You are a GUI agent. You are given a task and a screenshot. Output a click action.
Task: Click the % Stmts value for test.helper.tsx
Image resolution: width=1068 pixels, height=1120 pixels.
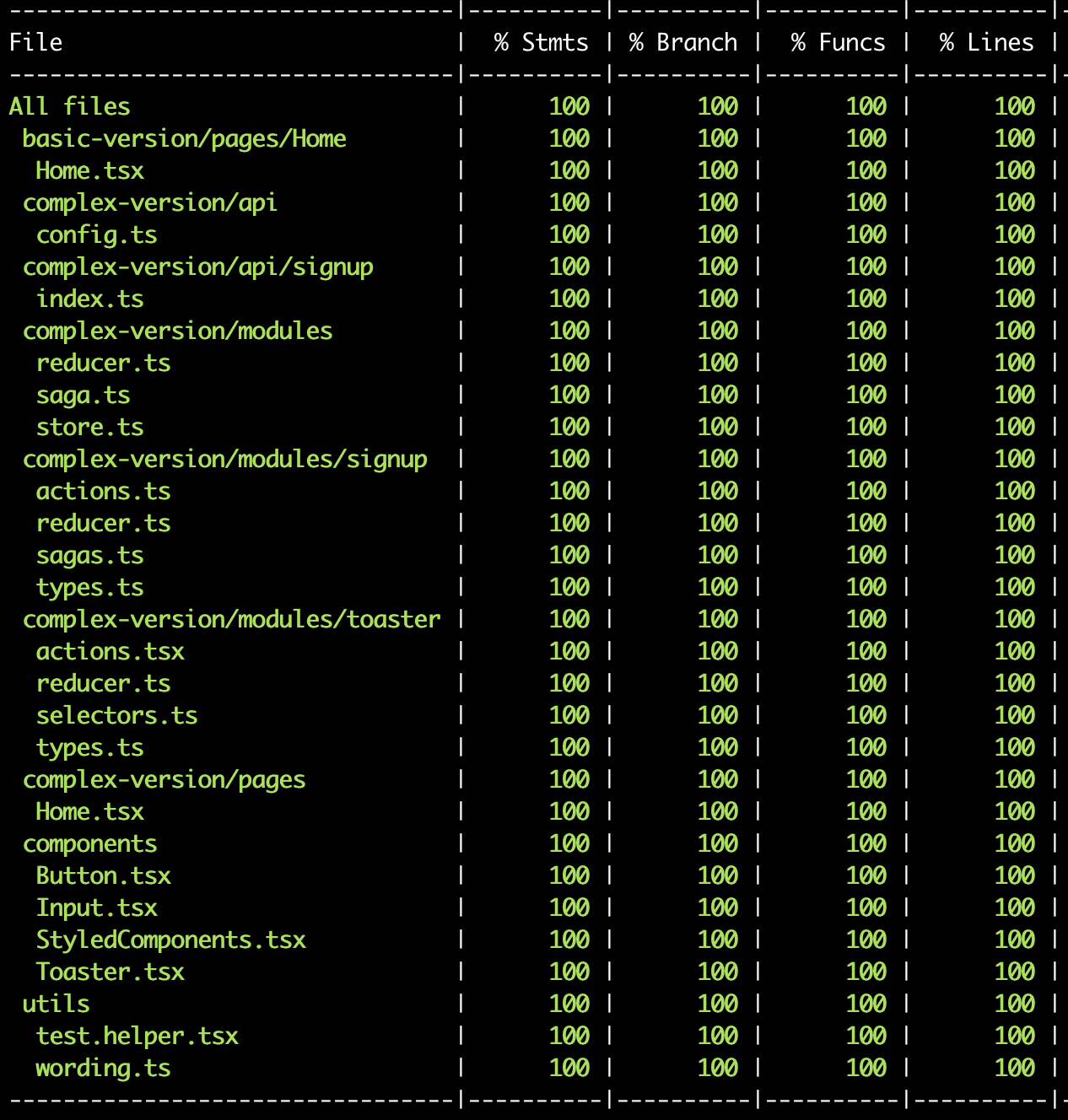569,1036
